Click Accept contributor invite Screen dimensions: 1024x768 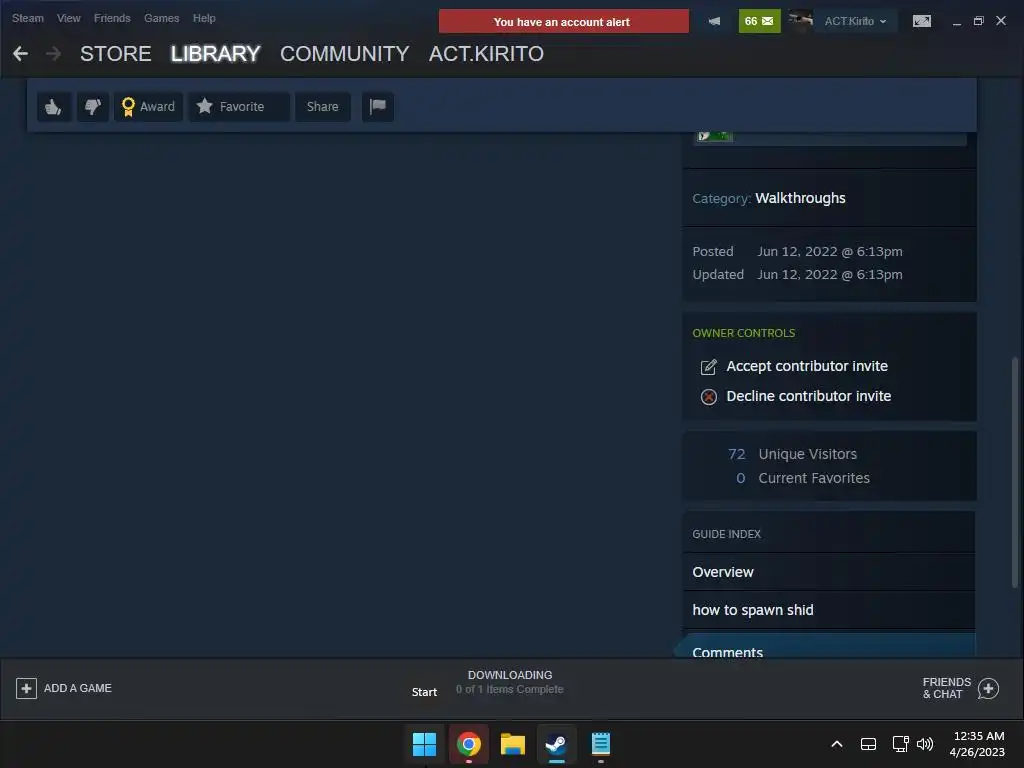[x=807, y=366]
